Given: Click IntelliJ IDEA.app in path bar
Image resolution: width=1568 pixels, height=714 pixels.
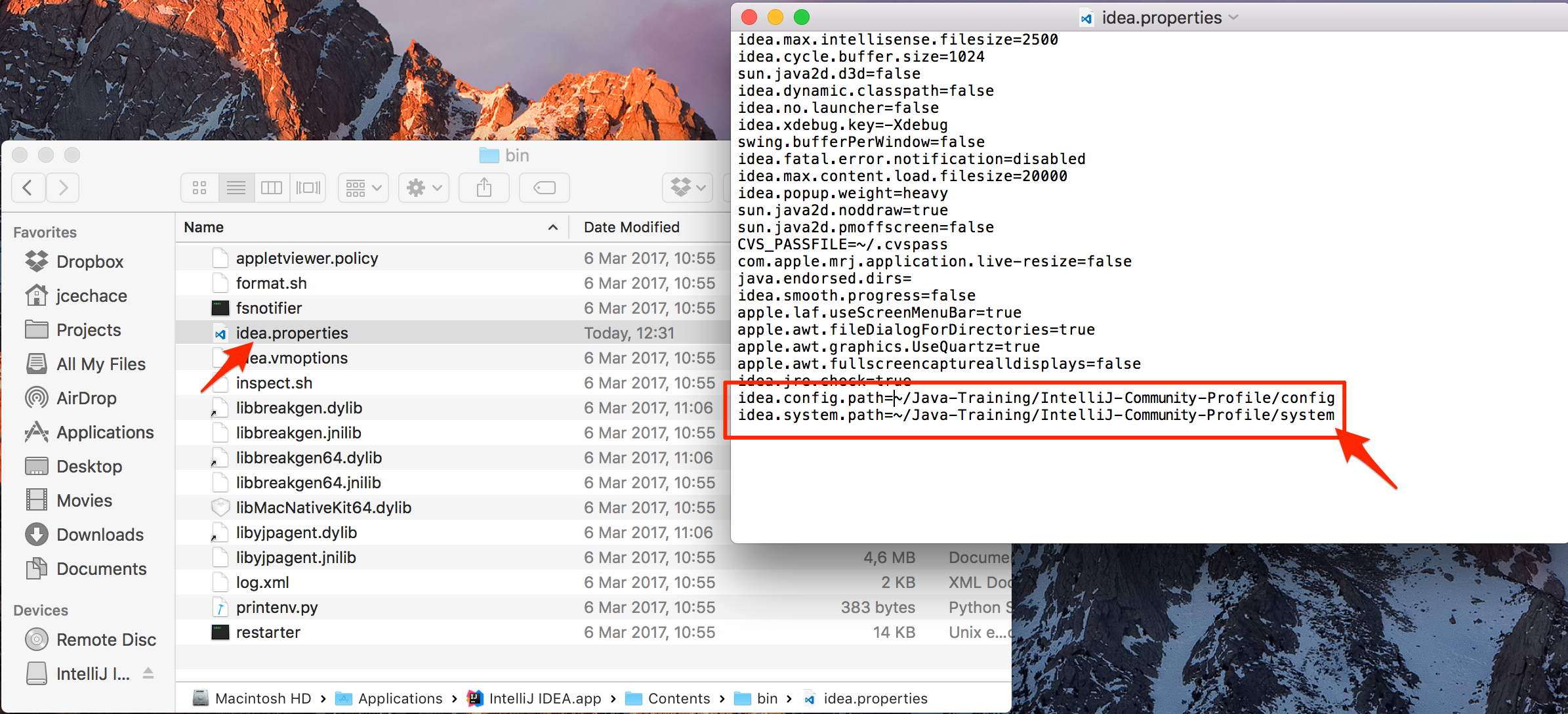Looking at the screenshot, I should 534,698.
